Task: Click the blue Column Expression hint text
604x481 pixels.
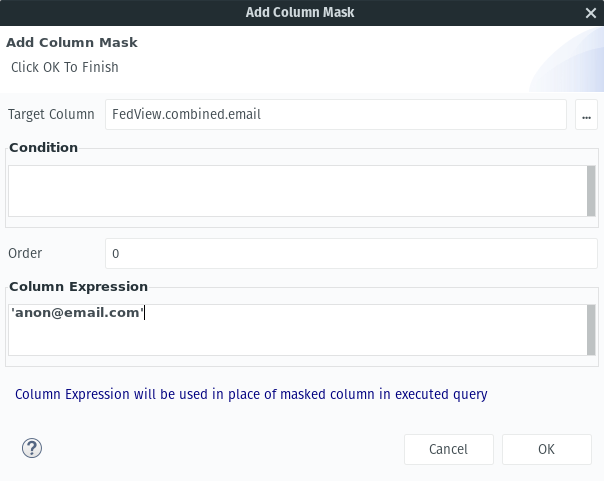Action: [x=251, y=395]
